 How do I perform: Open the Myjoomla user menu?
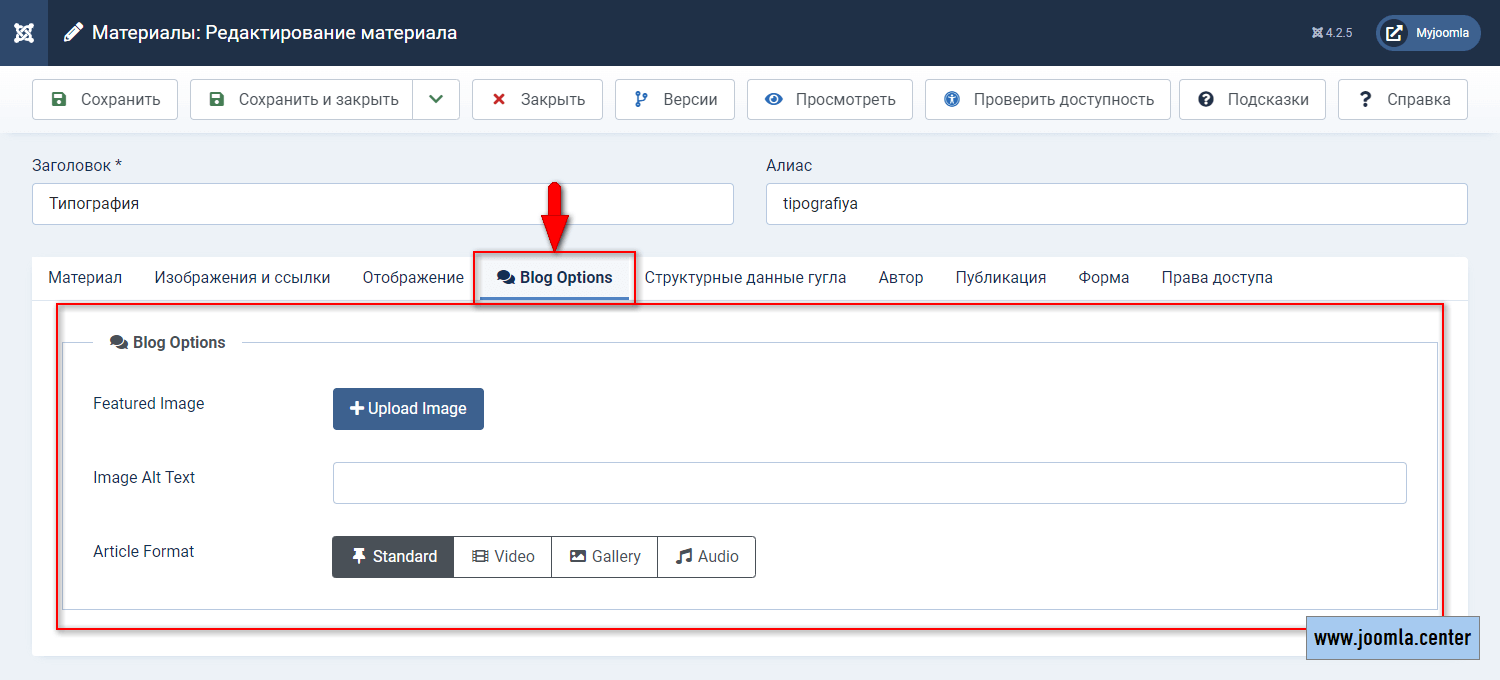1428,33
